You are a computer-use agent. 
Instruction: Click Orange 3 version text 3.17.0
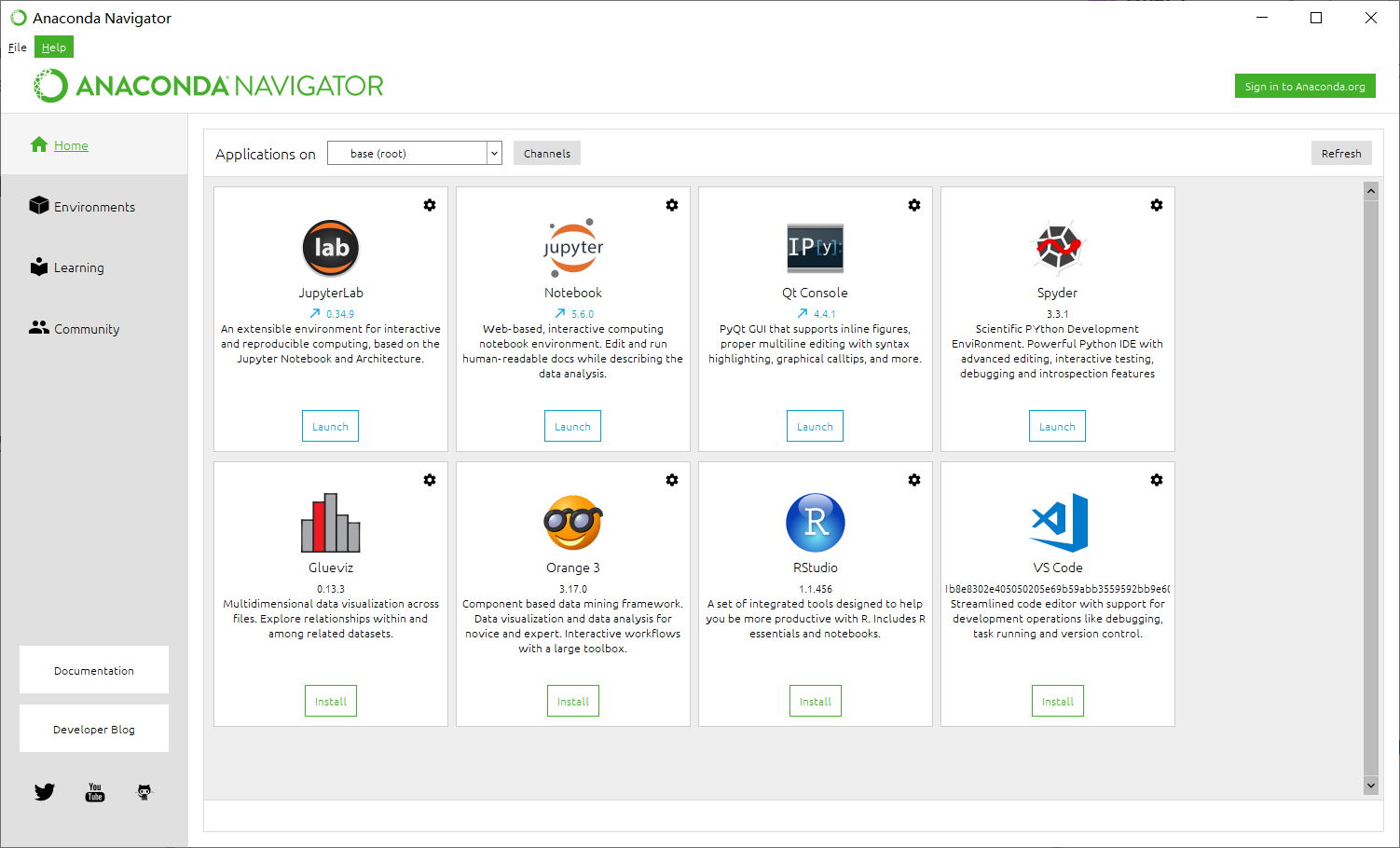coord(573,589)
